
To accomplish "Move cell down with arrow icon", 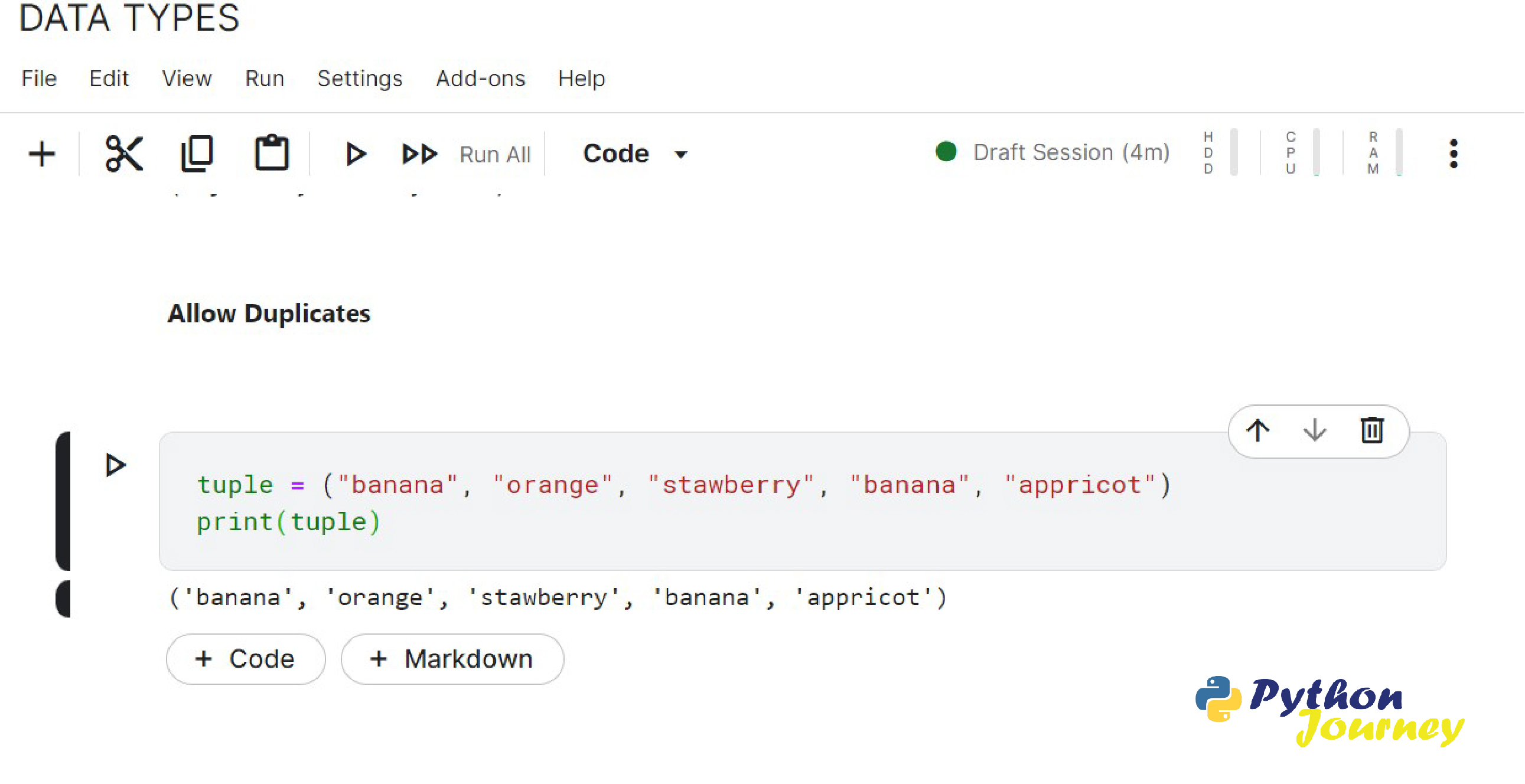I will pos(1315,430).
